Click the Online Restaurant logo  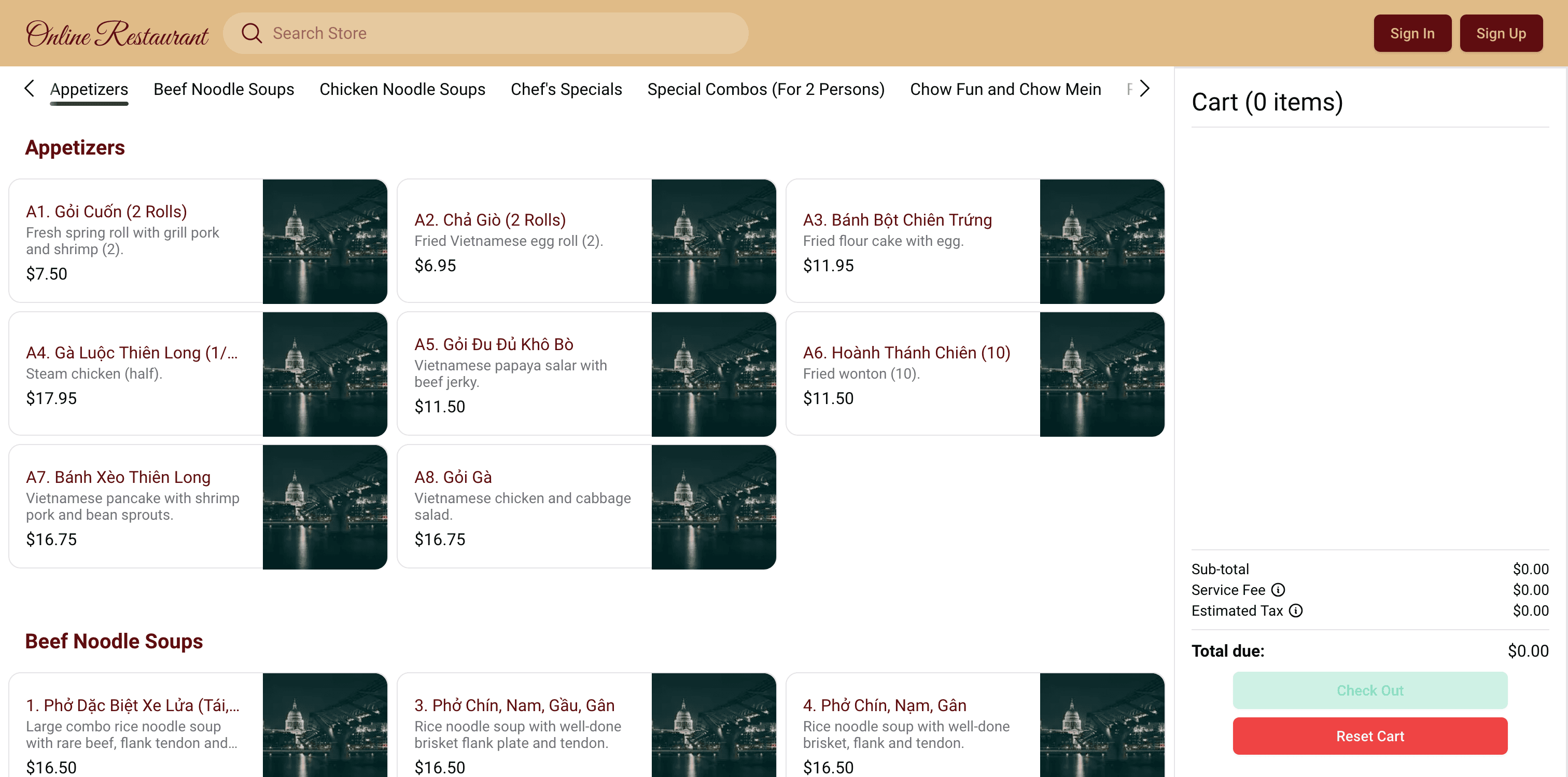117,34
